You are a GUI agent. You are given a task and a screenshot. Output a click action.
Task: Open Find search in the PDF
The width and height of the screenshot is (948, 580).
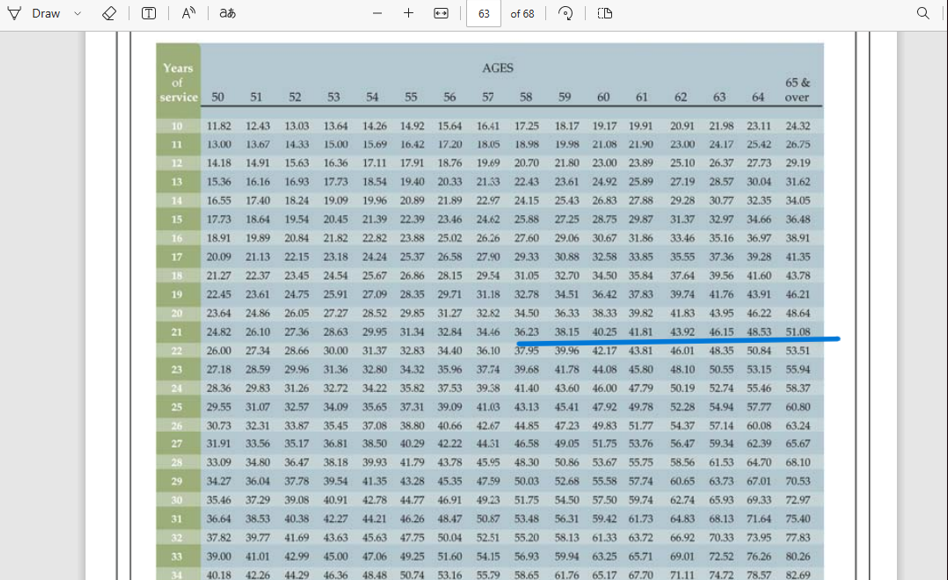pos(923,14)
